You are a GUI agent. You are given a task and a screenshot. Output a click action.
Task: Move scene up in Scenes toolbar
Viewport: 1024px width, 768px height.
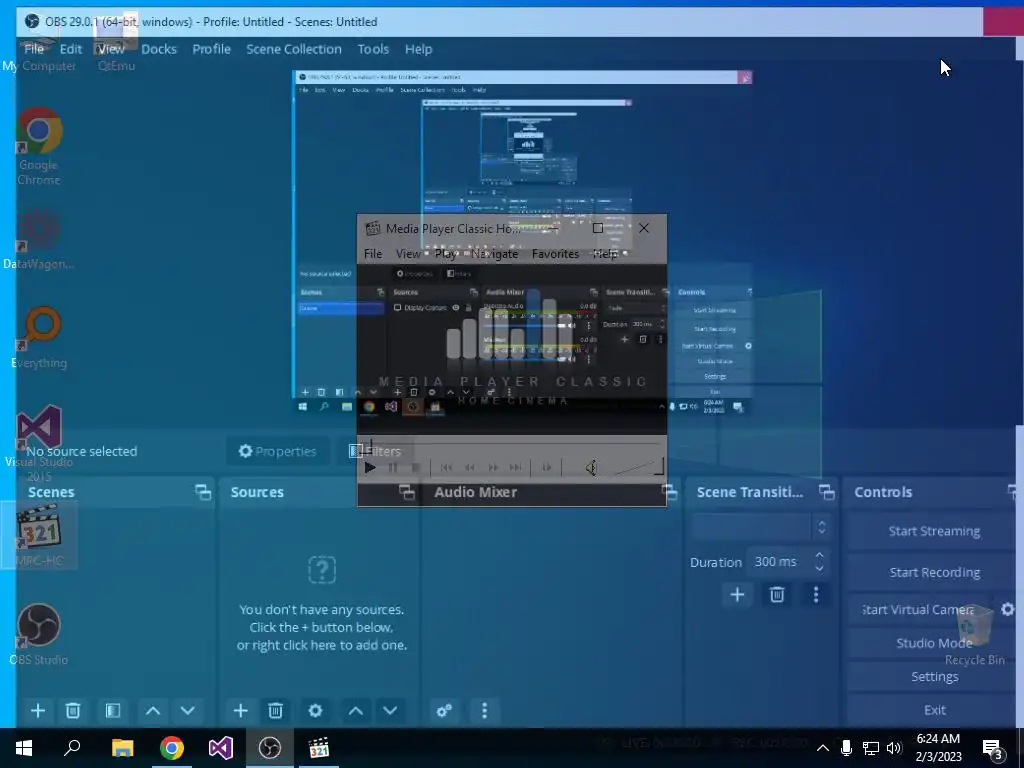(153, 711)
